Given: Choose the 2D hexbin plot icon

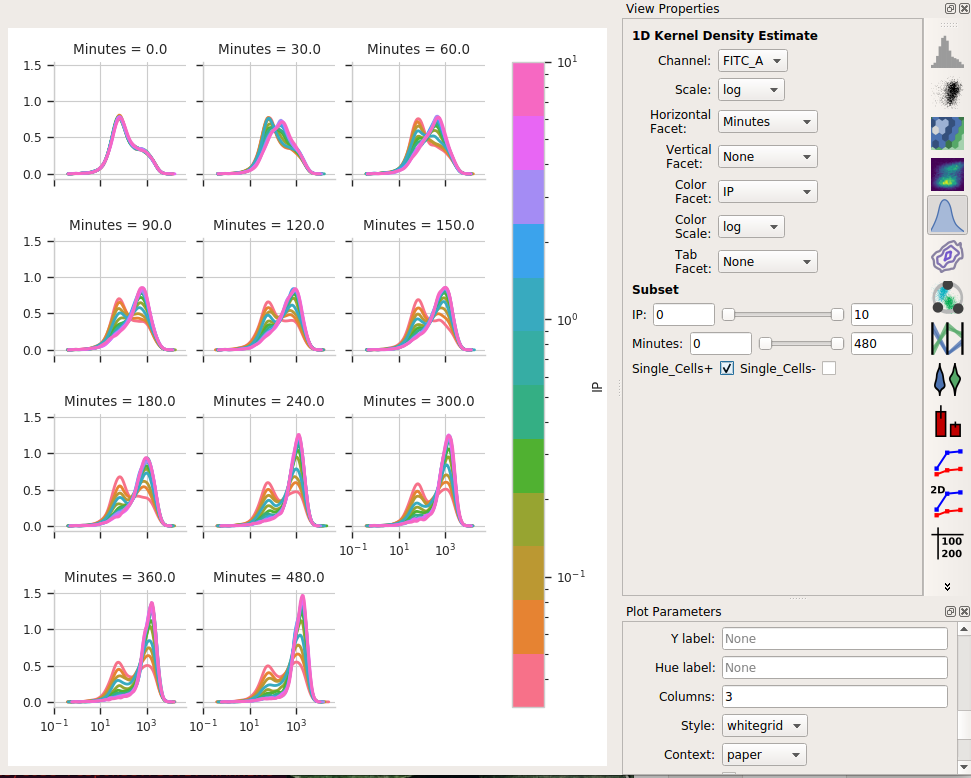Looking at the screenshot, I should (x=947, y=134).
